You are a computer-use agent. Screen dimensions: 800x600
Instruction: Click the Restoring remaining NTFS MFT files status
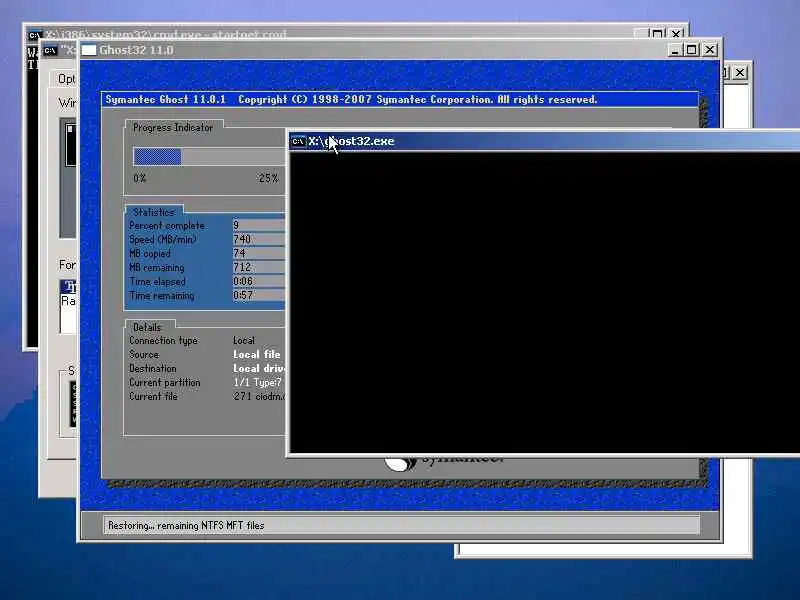point(186,526)
